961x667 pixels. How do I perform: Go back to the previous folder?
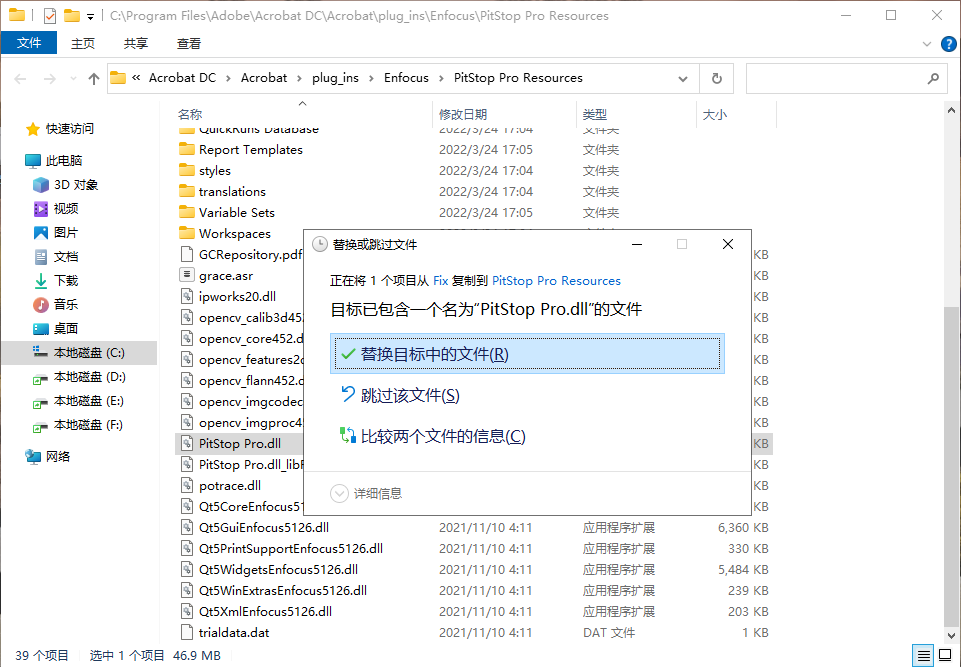point(20,78)
